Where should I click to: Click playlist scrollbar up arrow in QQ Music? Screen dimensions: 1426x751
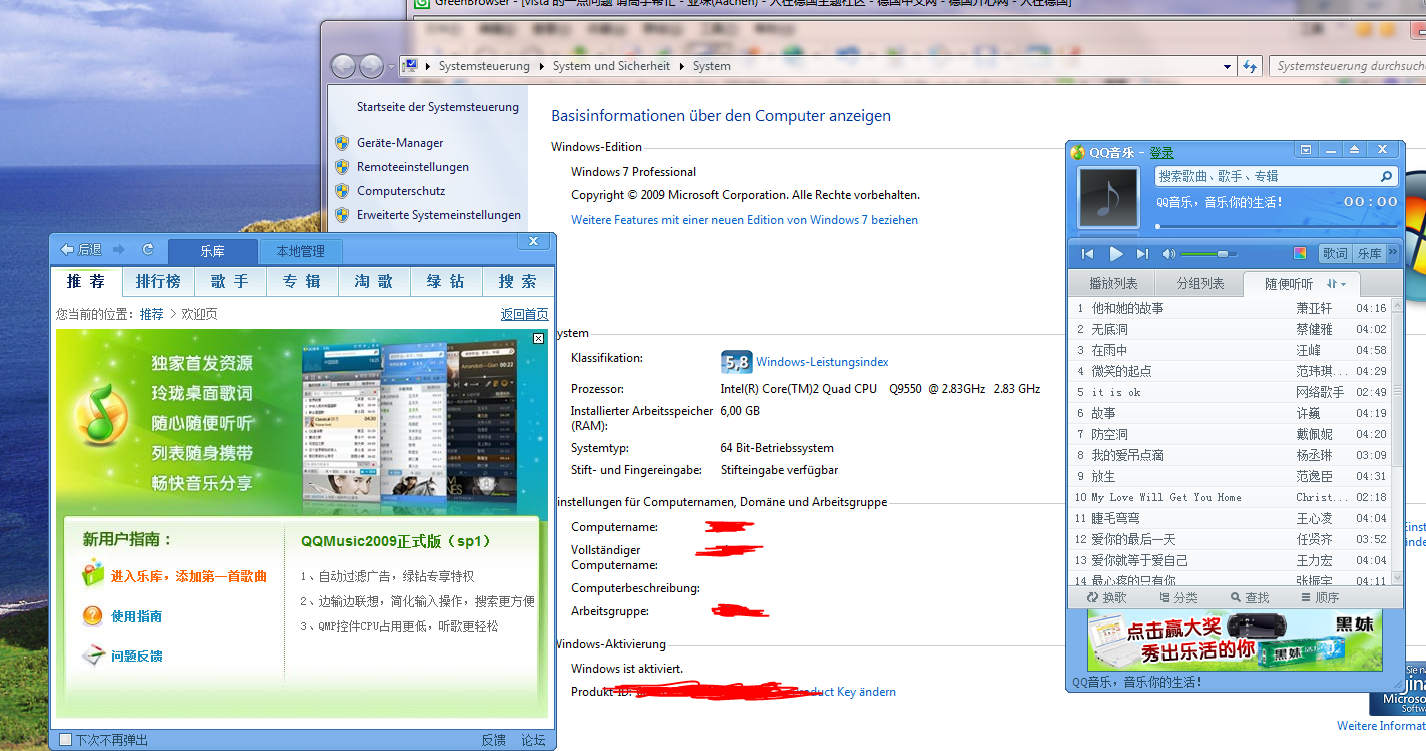[x=1397, y=304]
